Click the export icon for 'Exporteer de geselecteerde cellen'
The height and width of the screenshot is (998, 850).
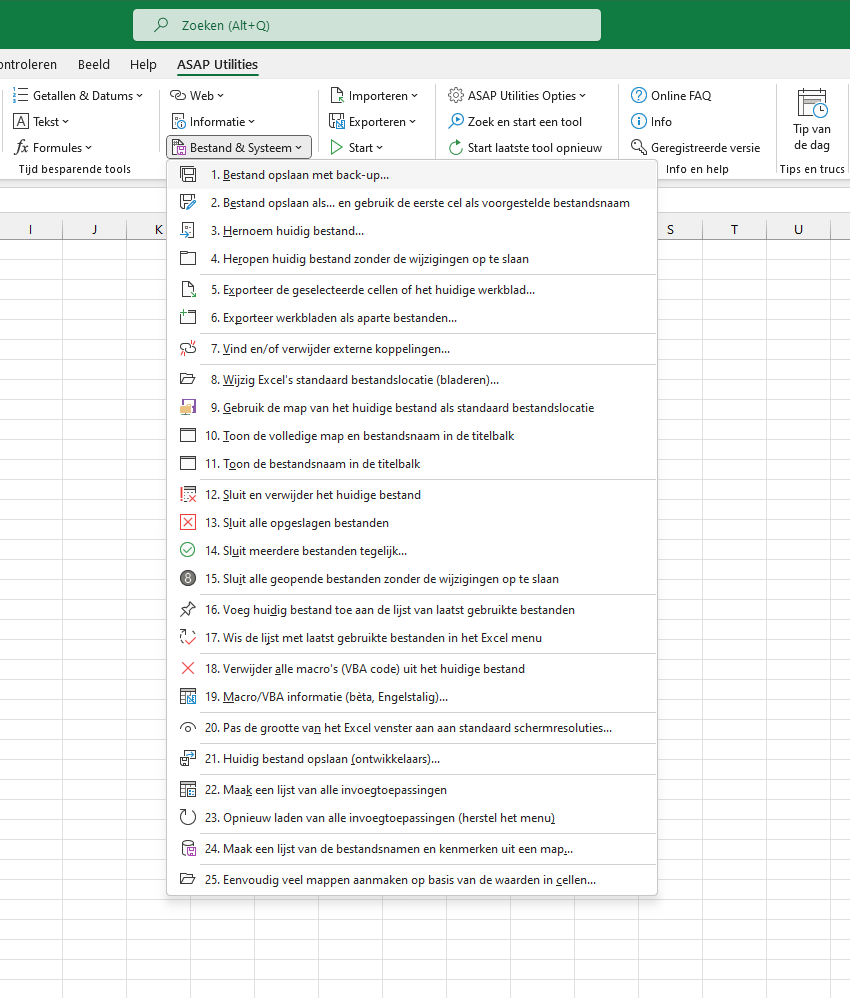coord(188,290)
